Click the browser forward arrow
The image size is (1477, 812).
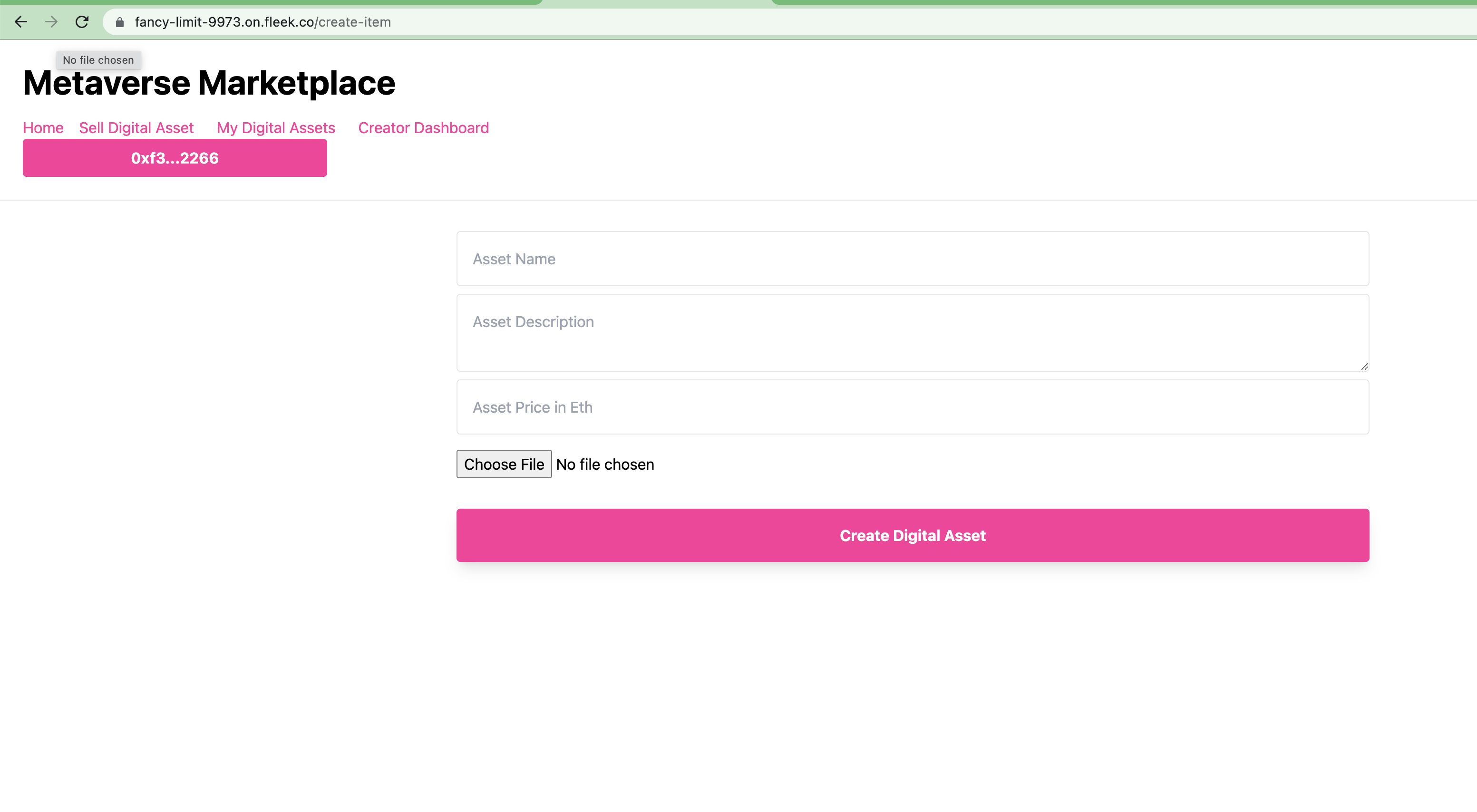click(52, 22)
